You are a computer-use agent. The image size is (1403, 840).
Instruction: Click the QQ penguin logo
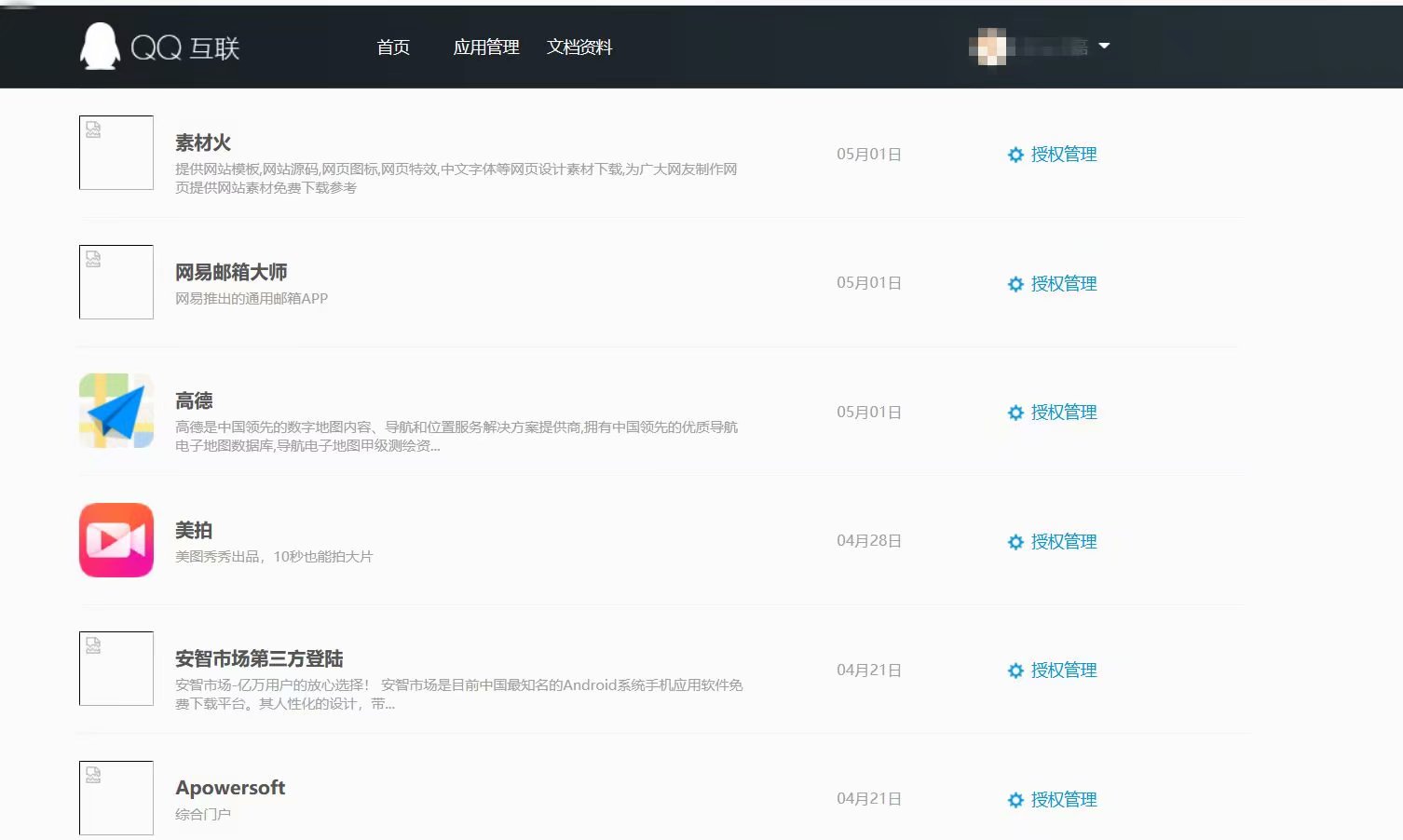point(100,46)
